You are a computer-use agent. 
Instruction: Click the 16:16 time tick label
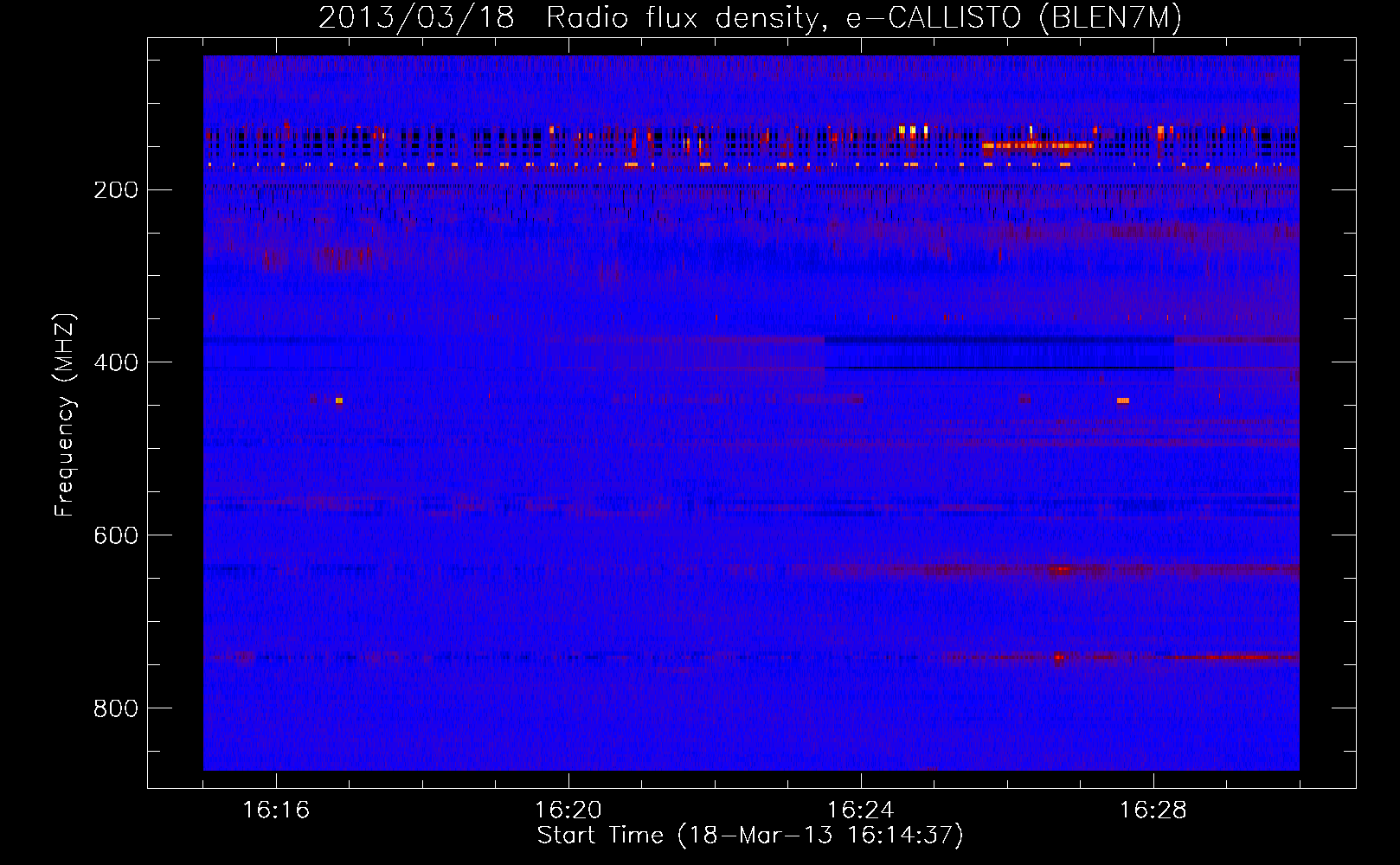(x=276, y=811)
